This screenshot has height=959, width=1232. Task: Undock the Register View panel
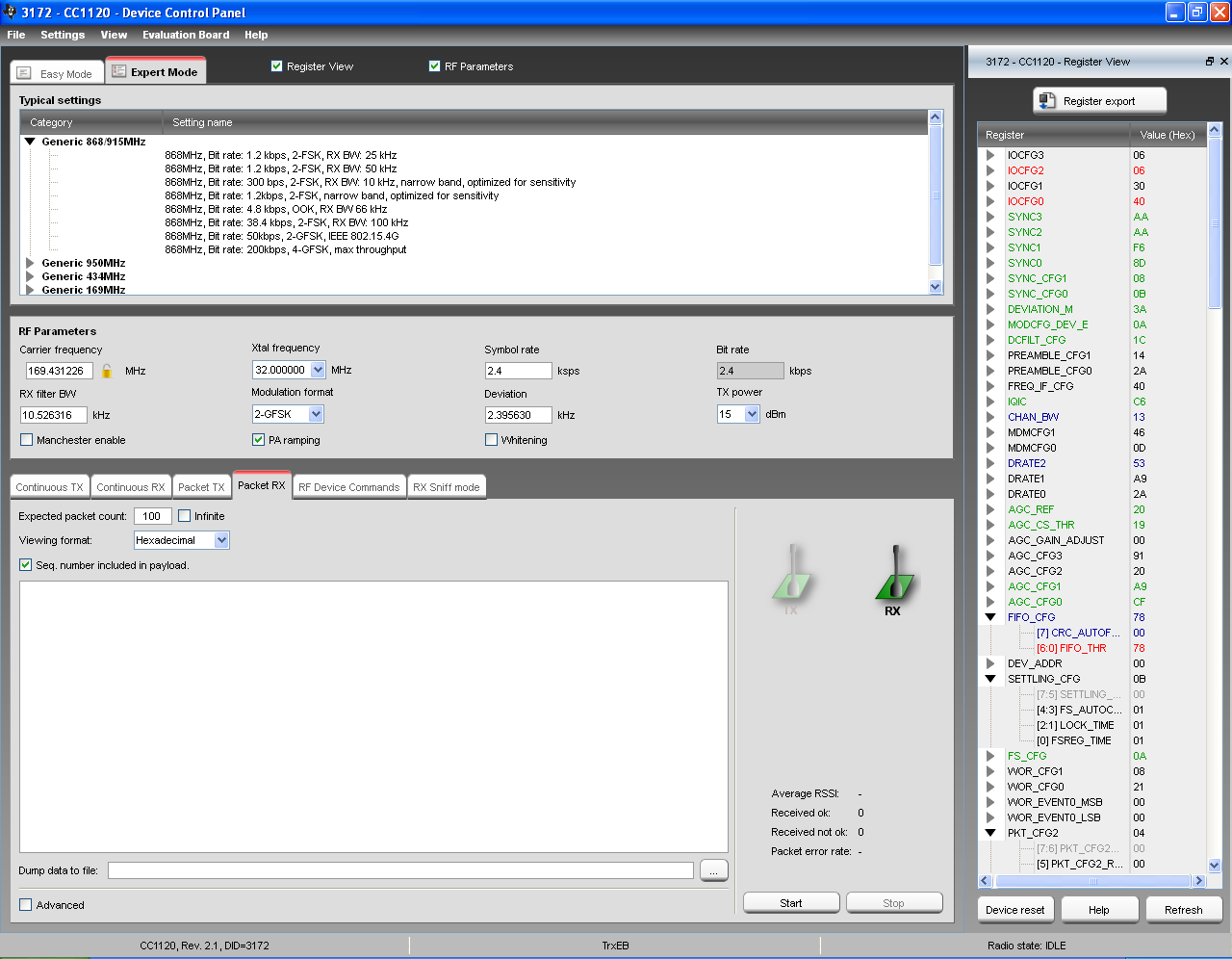click(1210, 62)
